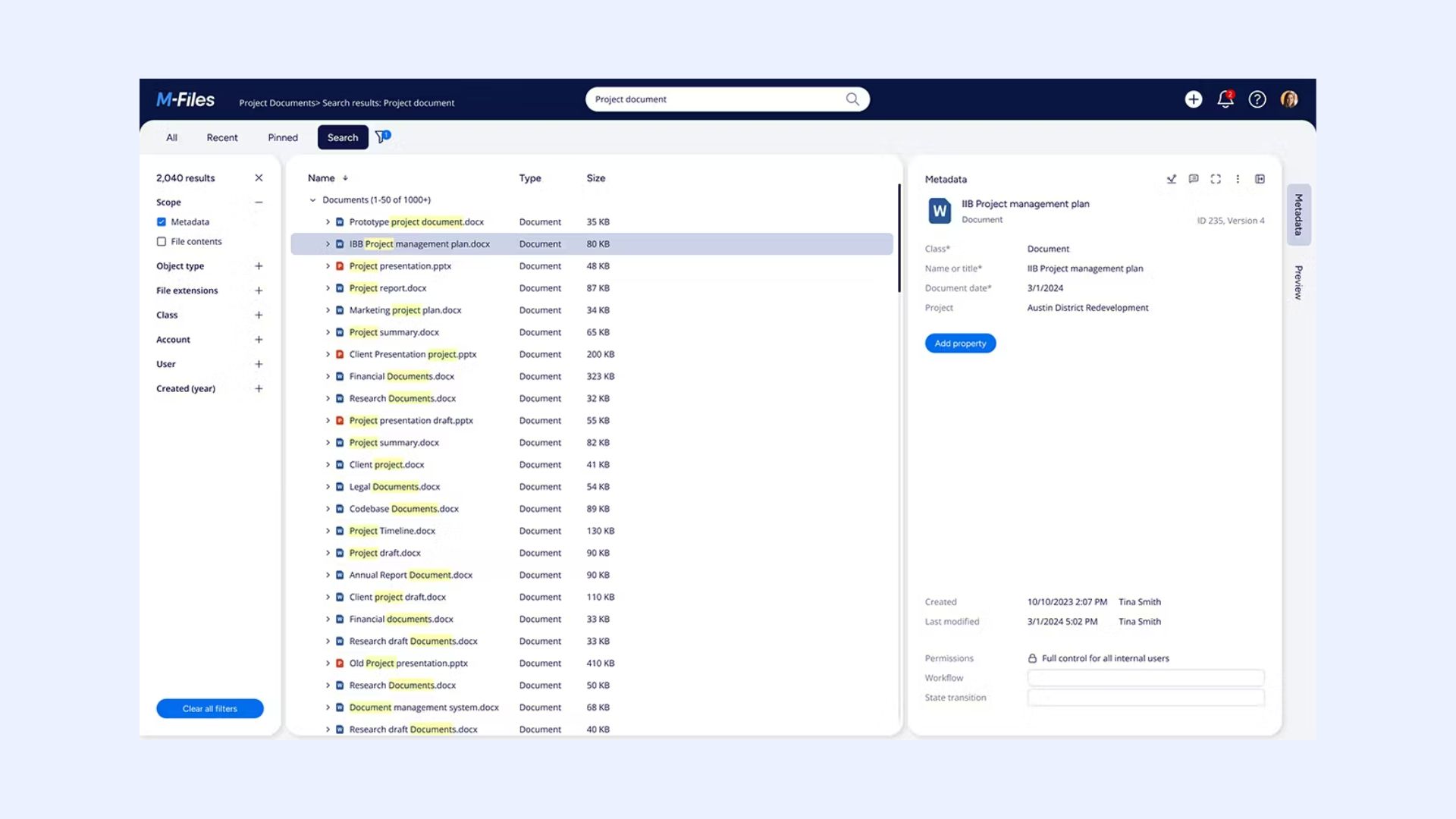Click the fullscreen expand icon in Metadata

[x=1216, y=179]
